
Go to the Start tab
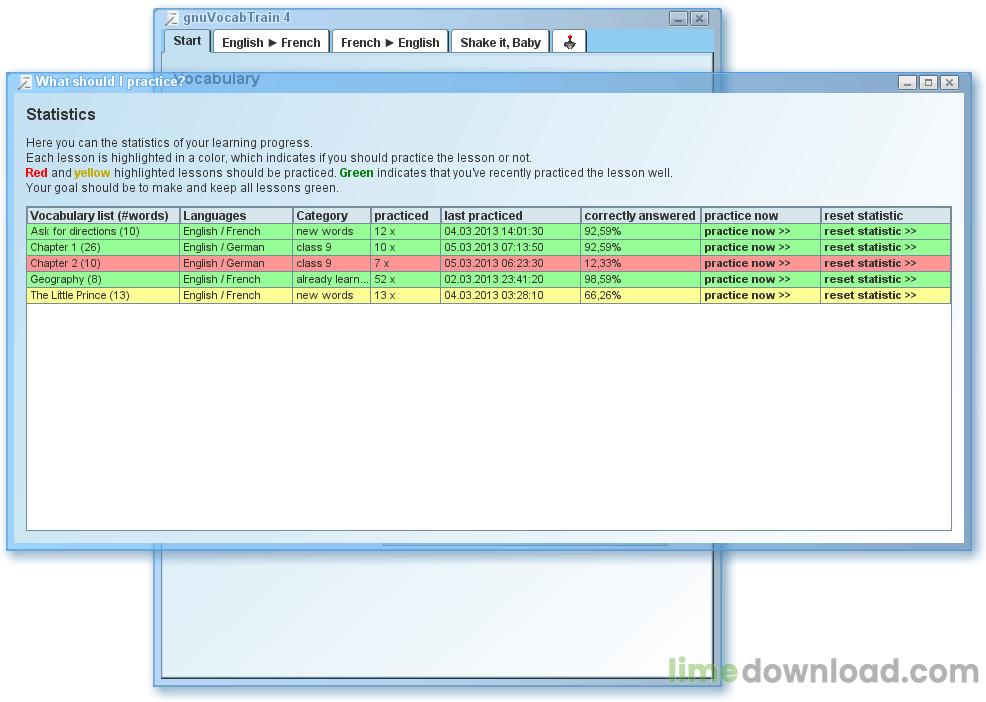pos(187,41)
